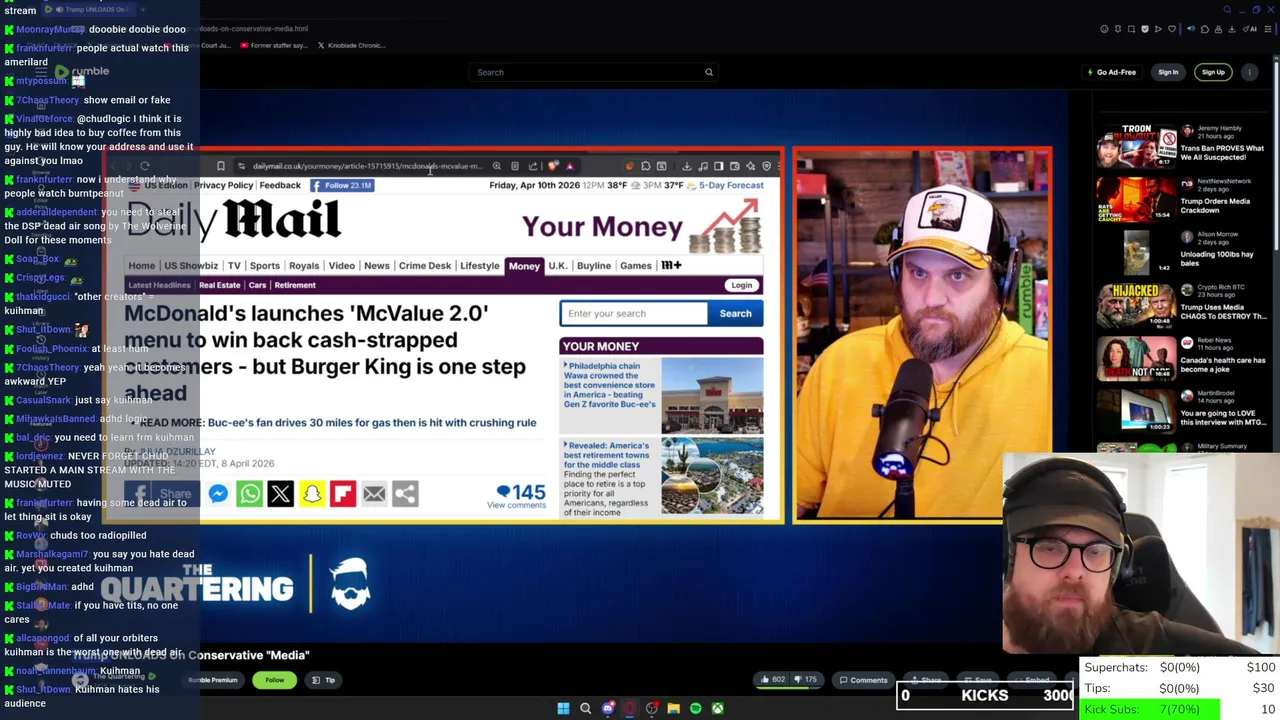Click Kinoblade Chronic browser tab
Viewport: 1280px width, 720px height.
[x=350, y=45]
